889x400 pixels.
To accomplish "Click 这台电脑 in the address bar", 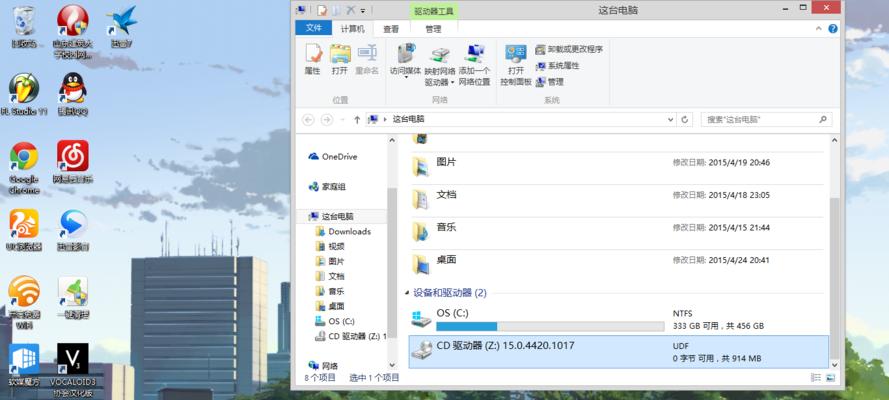I will pos(408,120).
